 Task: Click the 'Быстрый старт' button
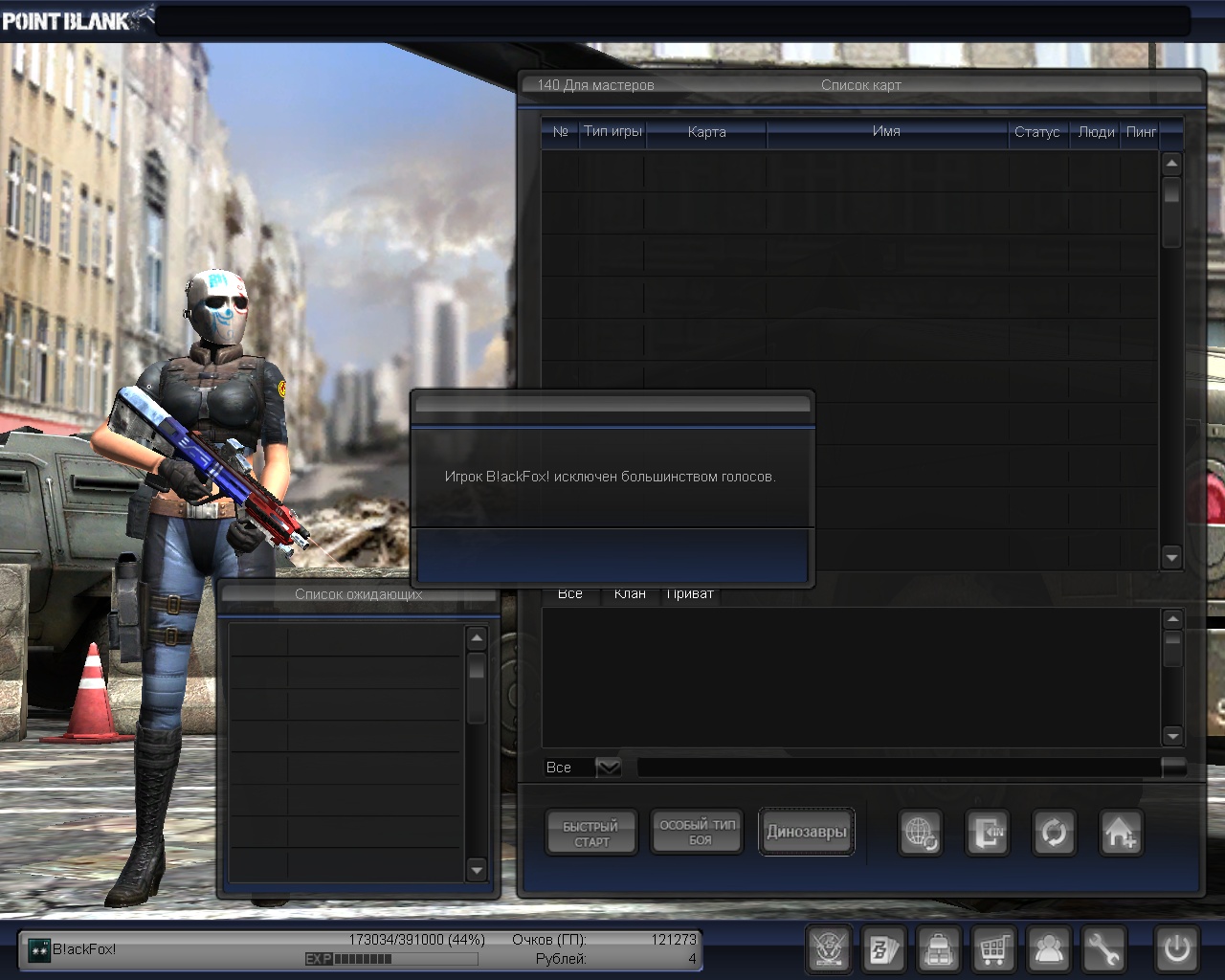coord(590,833)
